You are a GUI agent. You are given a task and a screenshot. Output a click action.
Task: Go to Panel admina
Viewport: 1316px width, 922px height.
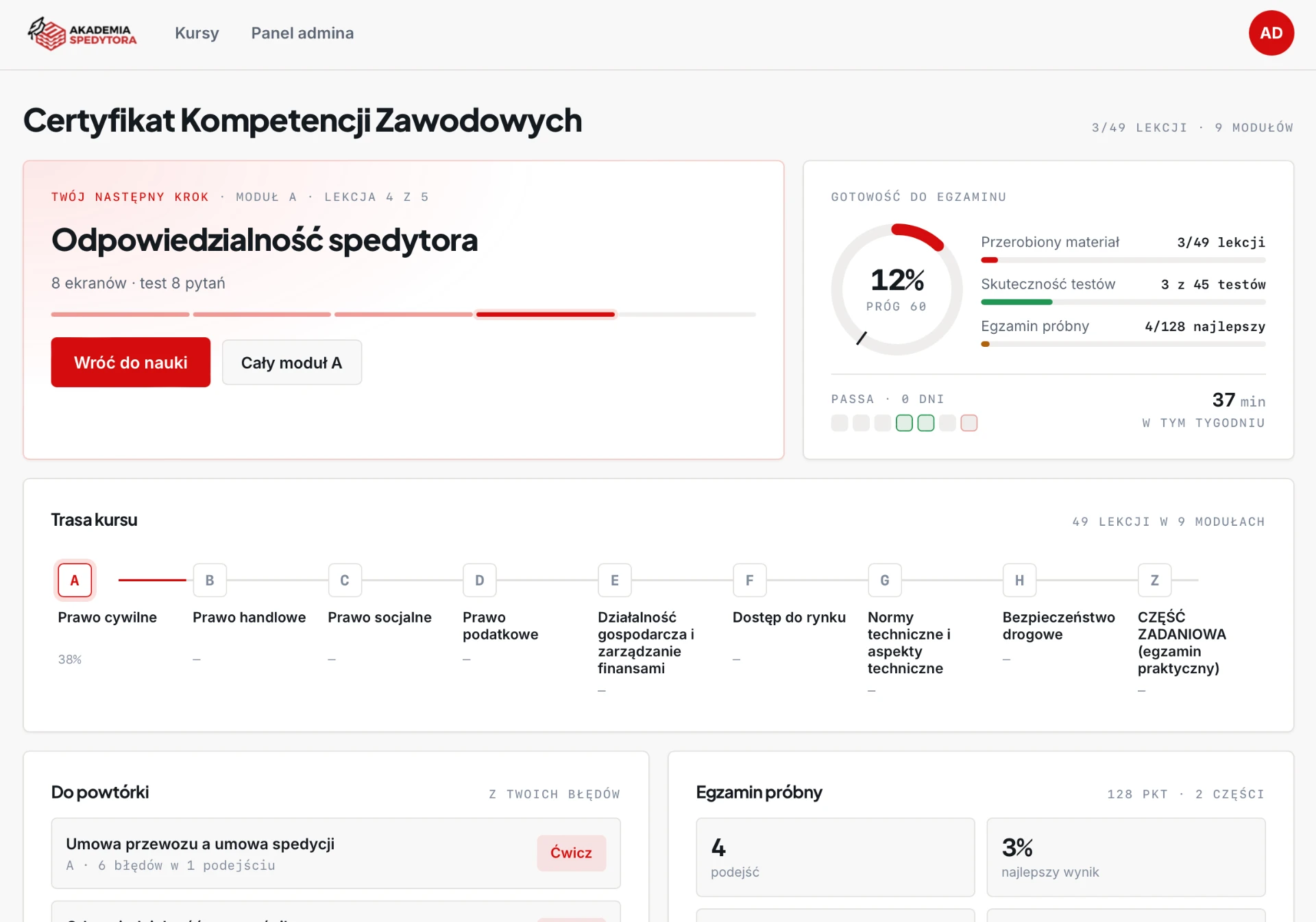pos(302,33)
